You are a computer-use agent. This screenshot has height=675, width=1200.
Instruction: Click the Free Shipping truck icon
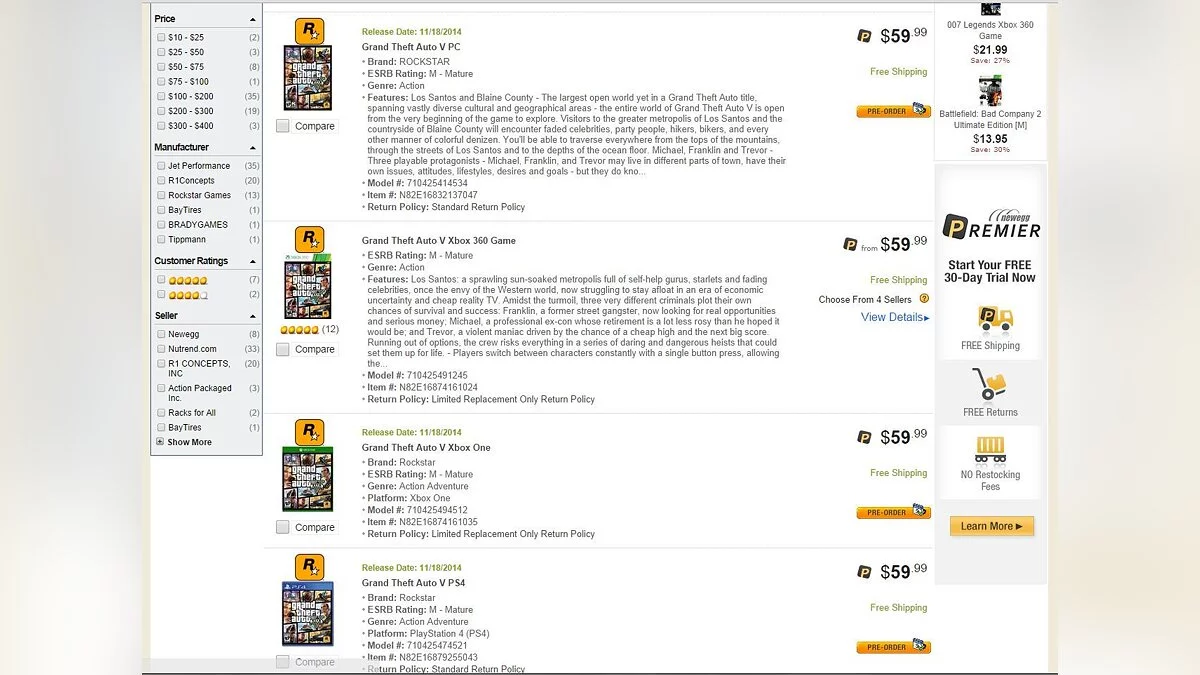[x=990, y=319]
